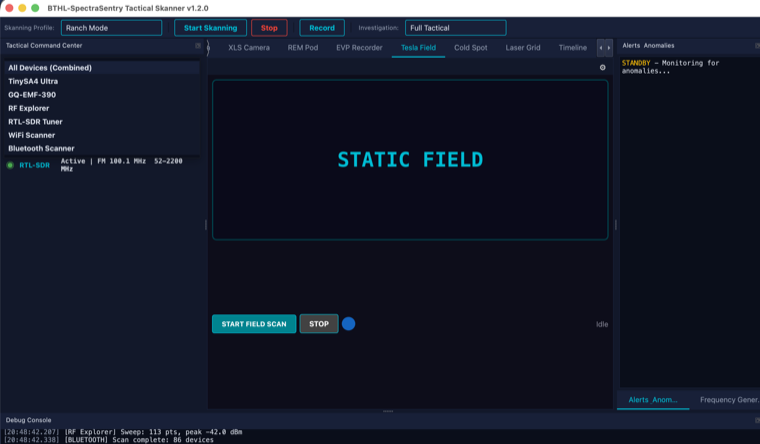This screenshot has height=444, width=760.
Task: Click the Active FM 100.1 MHz status text
Action: click(122, 165)
